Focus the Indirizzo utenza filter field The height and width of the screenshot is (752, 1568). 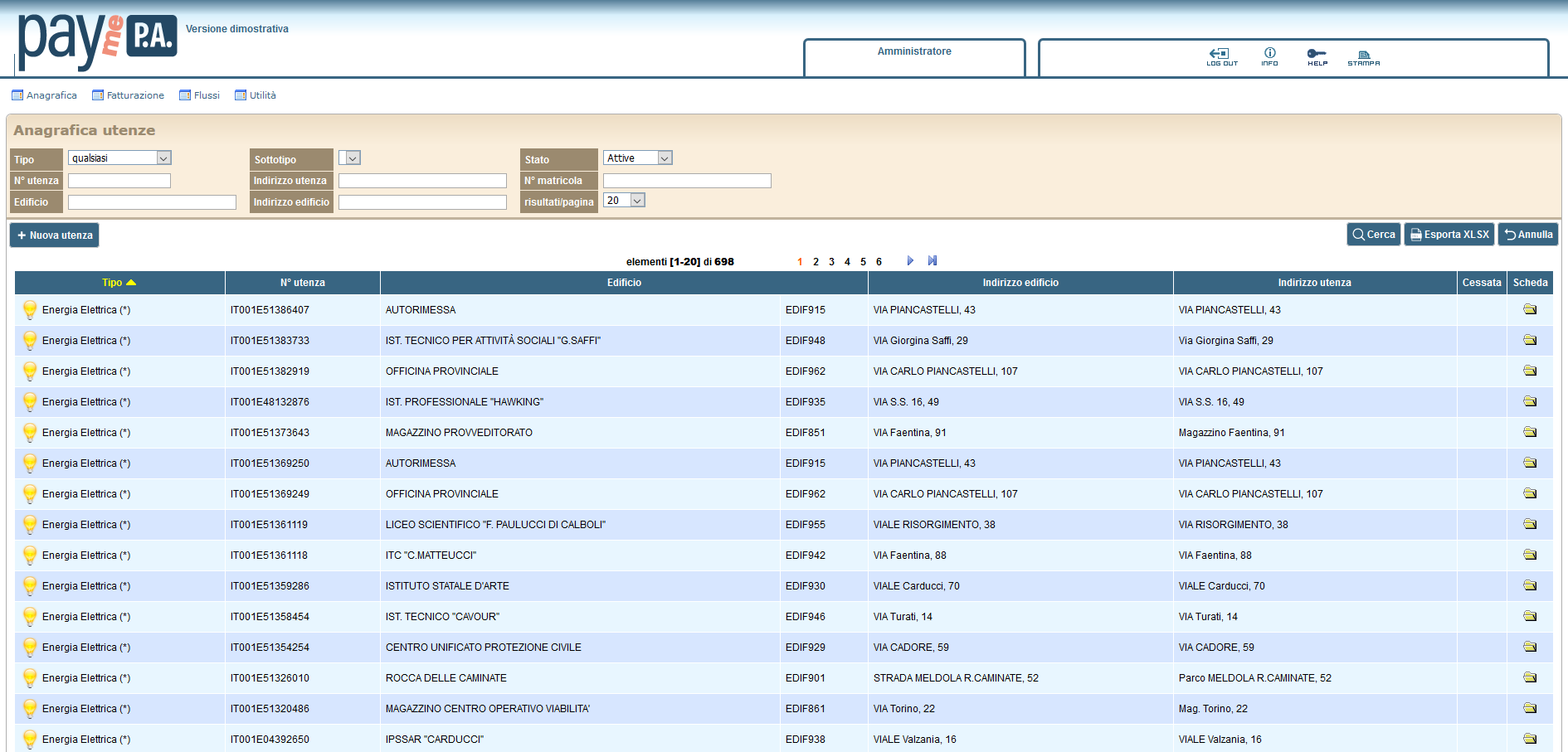coord(422,180)
